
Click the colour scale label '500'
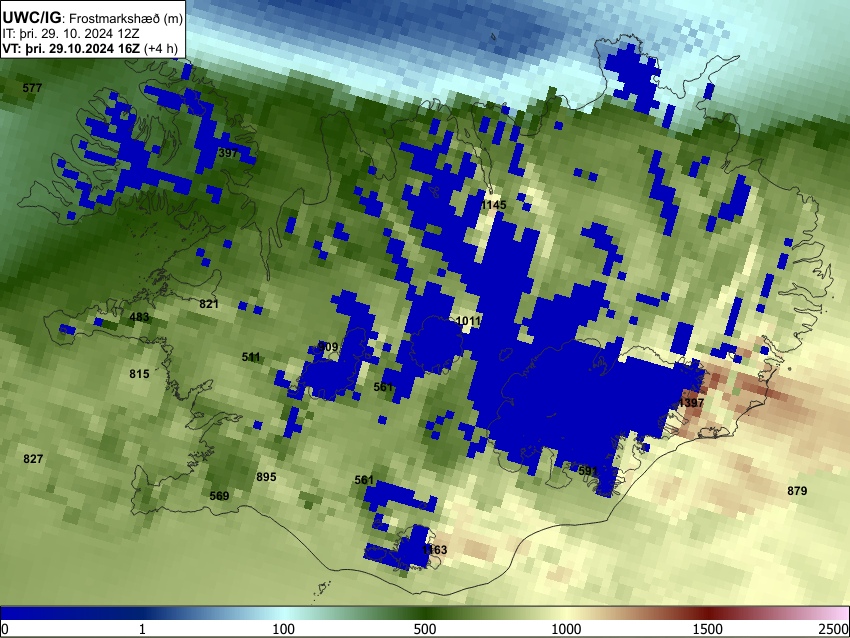coord(425,629)
